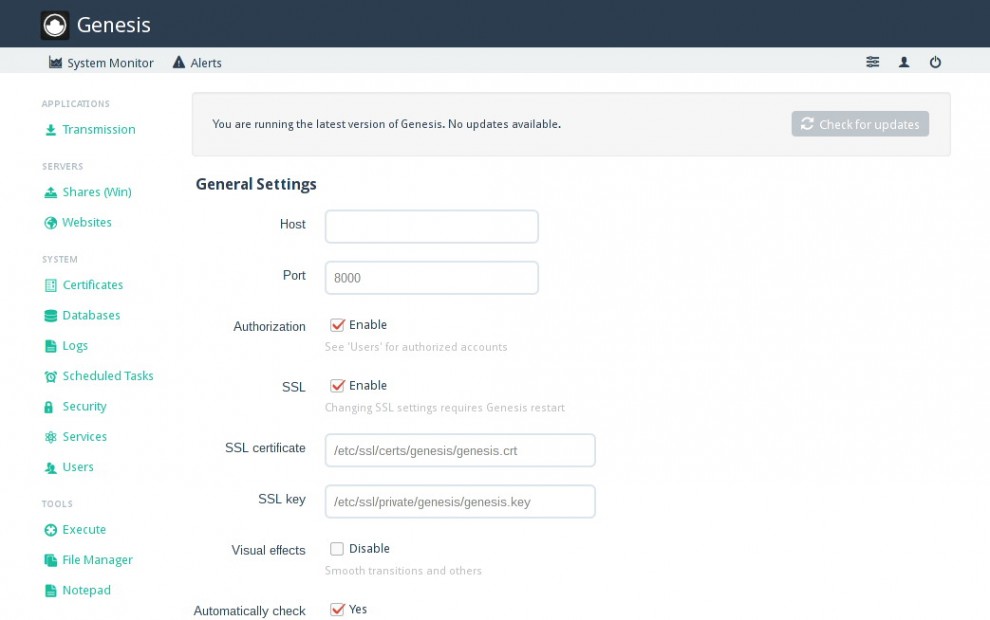Click the Notepad icon
The height and width of the screenshot is (620, 990).
tap(51, 591)
